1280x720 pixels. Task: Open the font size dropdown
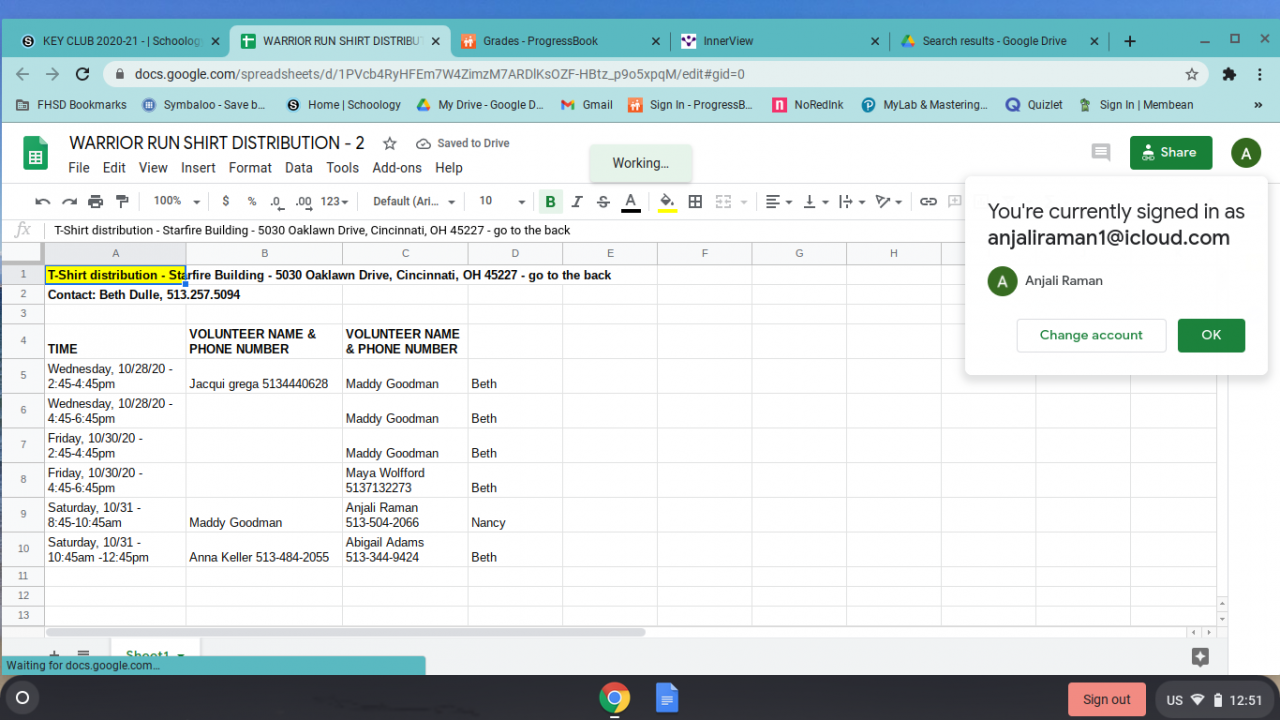click(501, 201)
